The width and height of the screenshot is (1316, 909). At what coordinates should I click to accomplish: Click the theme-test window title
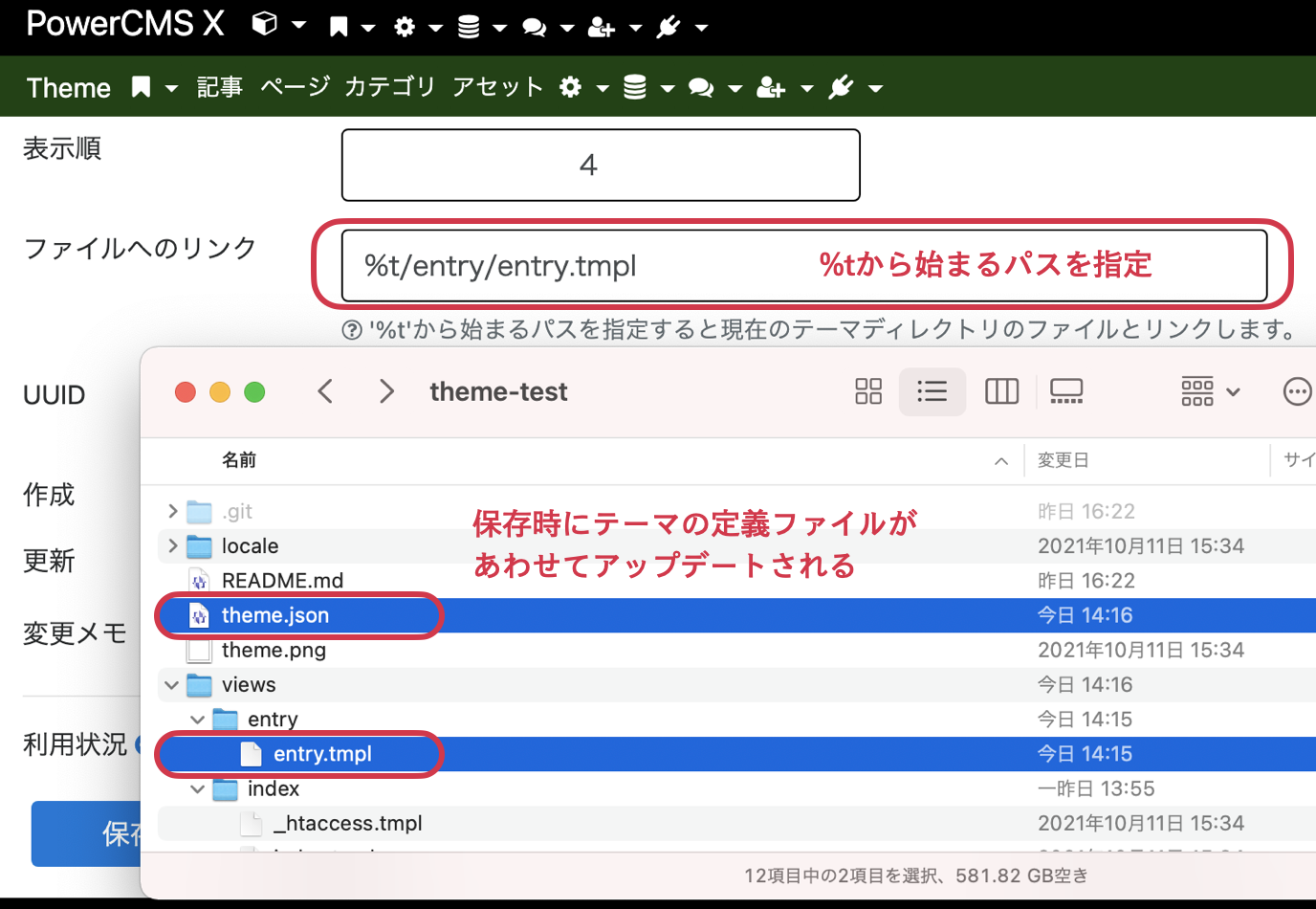tap(498, 391)
